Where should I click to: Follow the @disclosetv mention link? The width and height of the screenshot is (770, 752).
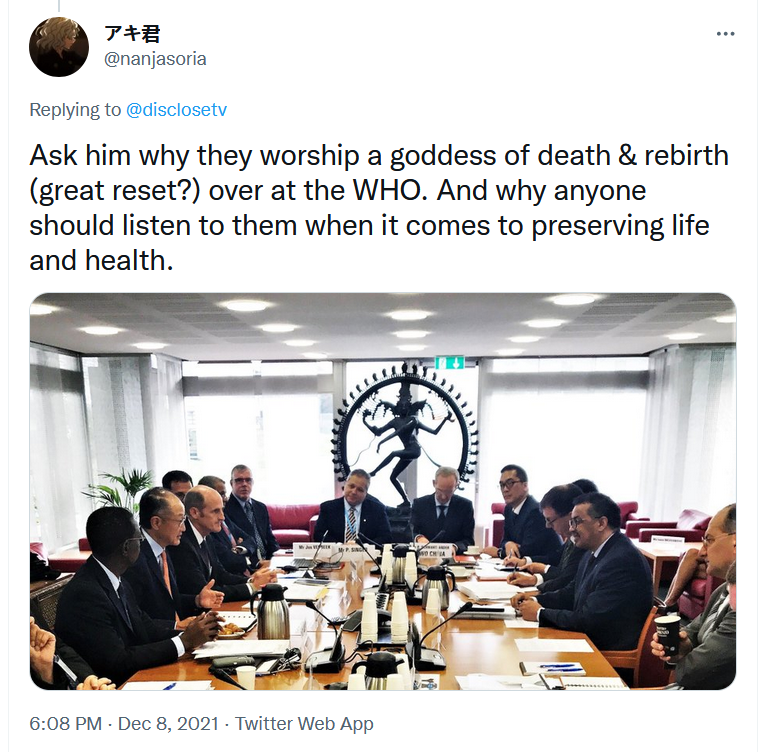click(176, 110)
